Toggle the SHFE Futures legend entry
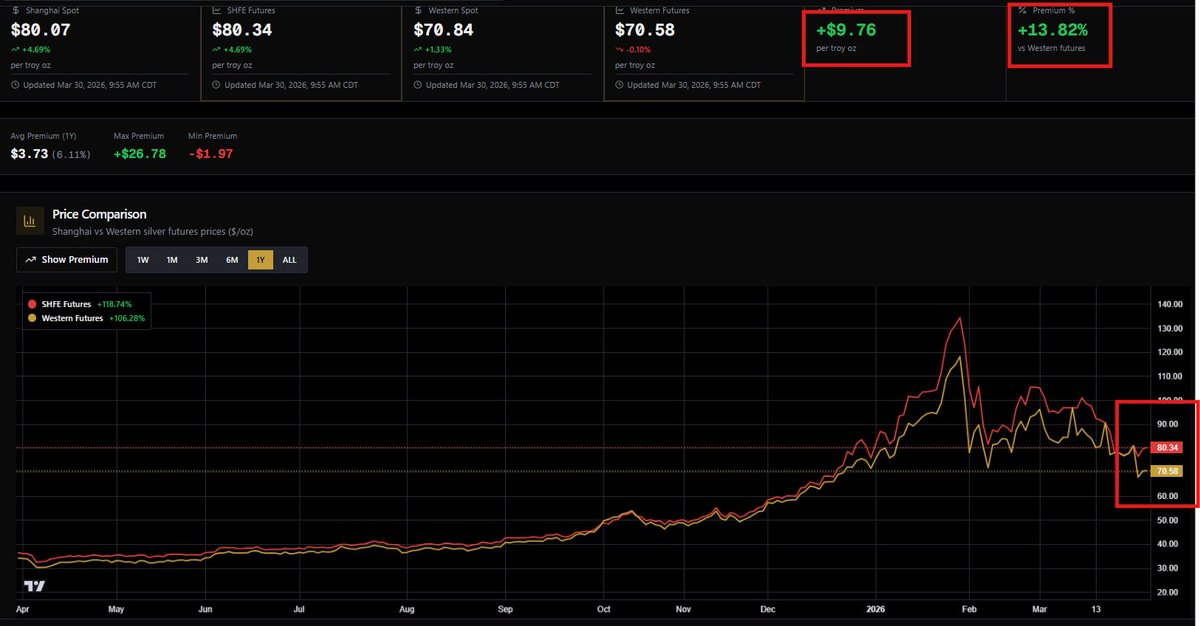 (80, 303)
